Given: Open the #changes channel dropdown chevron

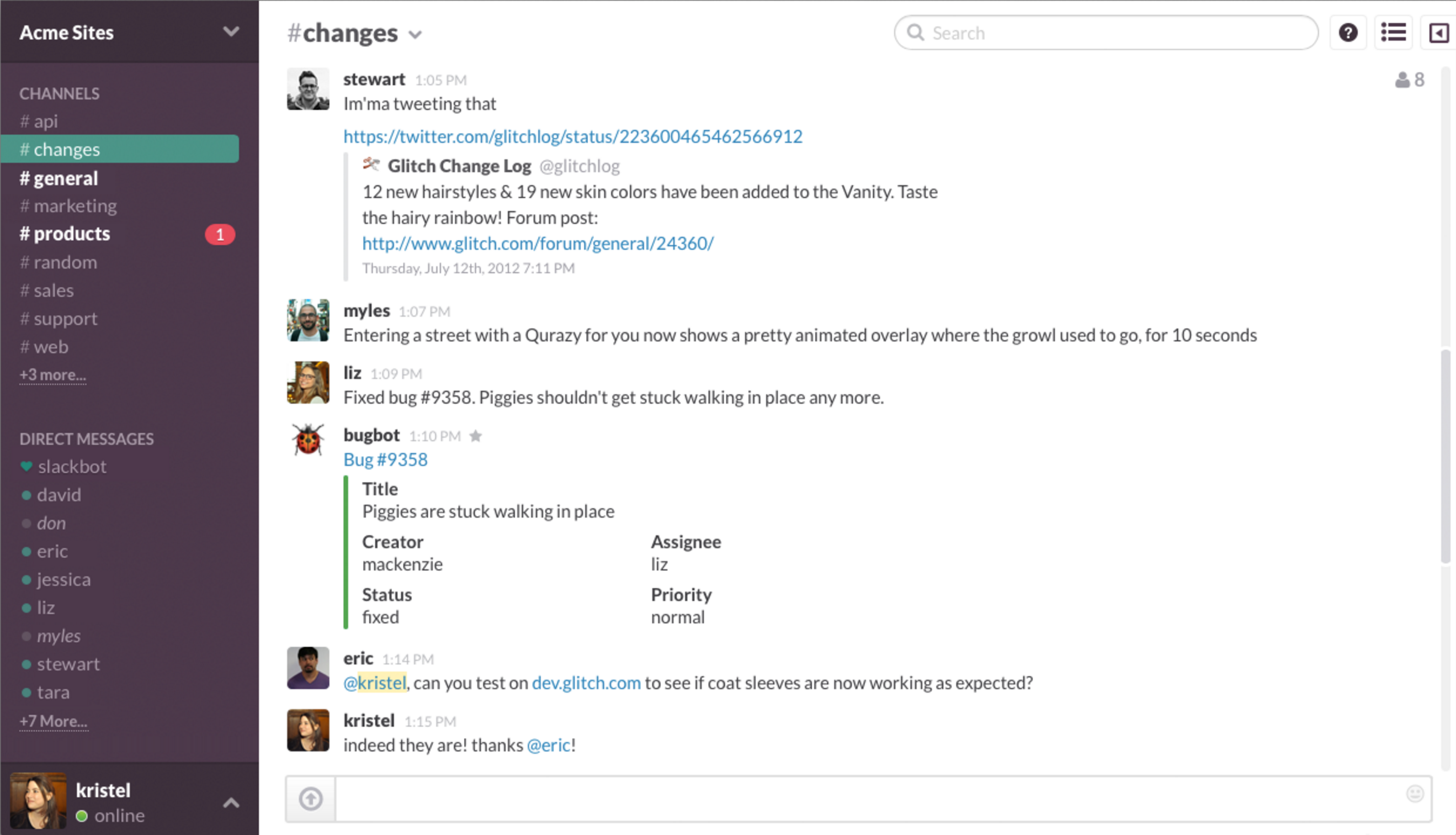Looking at the screenshot, I should click(x=415, y=35).
